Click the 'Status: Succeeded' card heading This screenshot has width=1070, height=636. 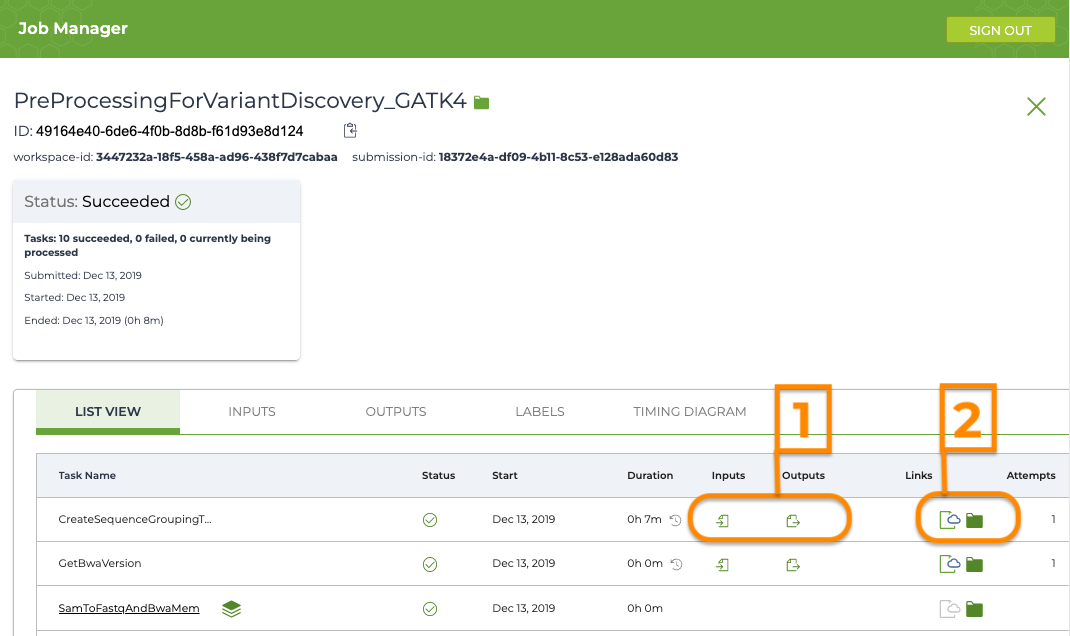tap(97, 201)
